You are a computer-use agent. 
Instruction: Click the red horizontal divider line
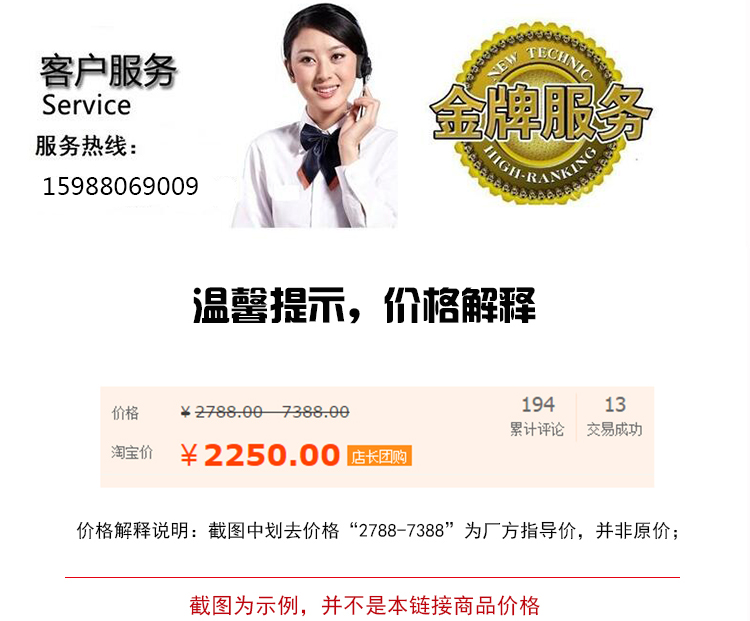372,577
